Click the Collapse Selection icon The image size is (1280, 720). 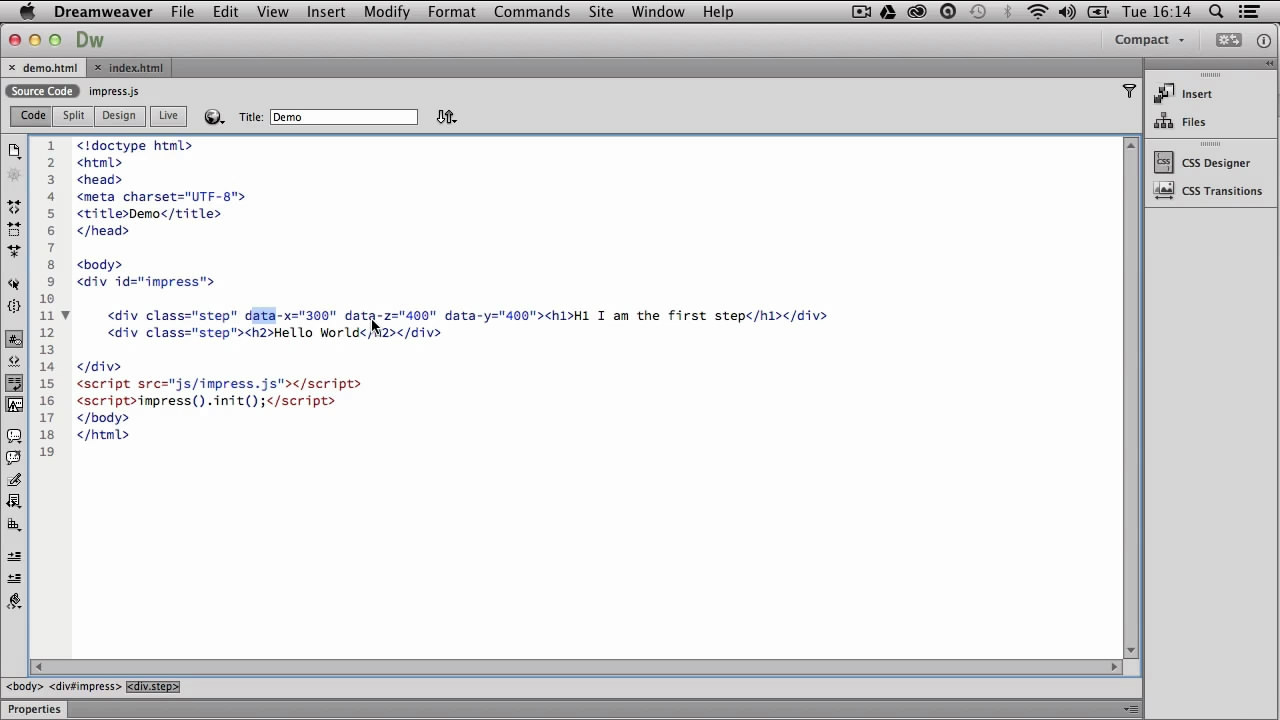(x=14, y=229)
